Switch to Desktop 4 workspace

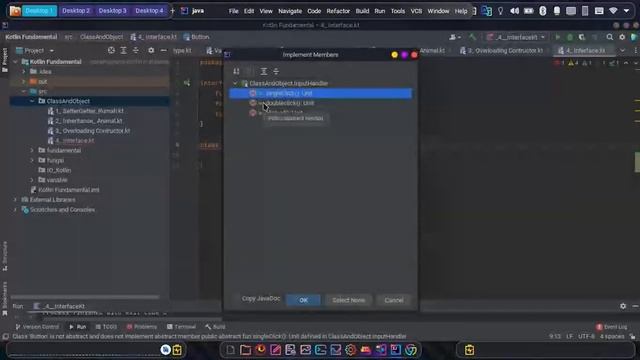point(149,11)
